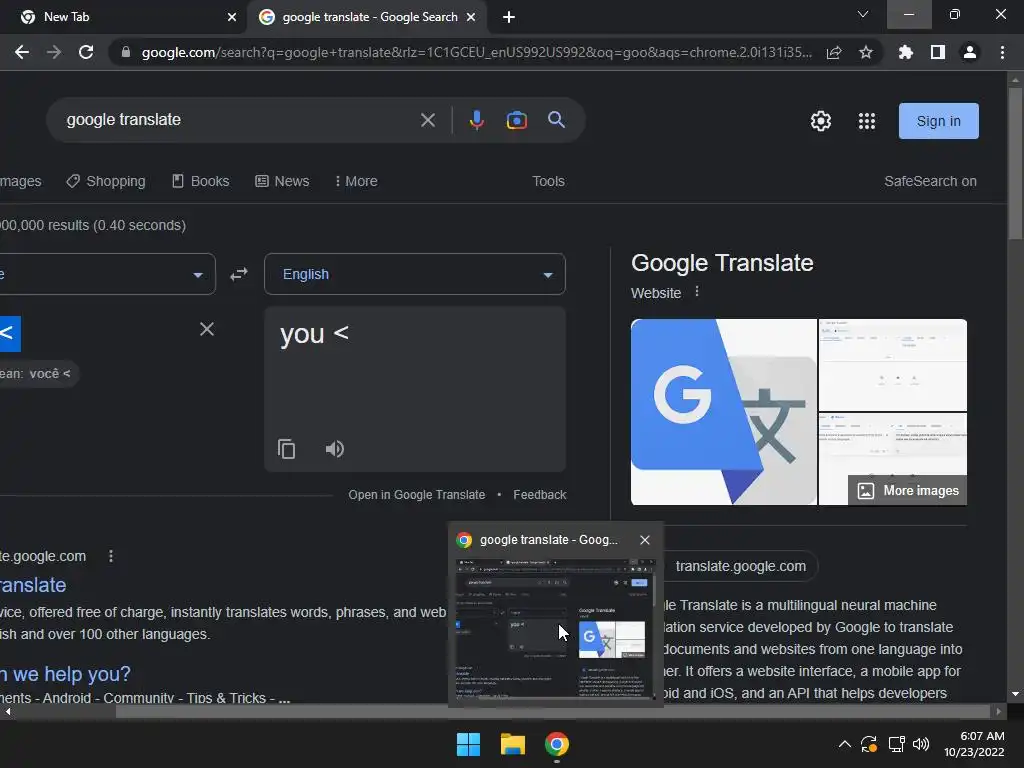The image size is (1024, 768).
Task: Open the clock and date flyout
Action: click(974, 744)
